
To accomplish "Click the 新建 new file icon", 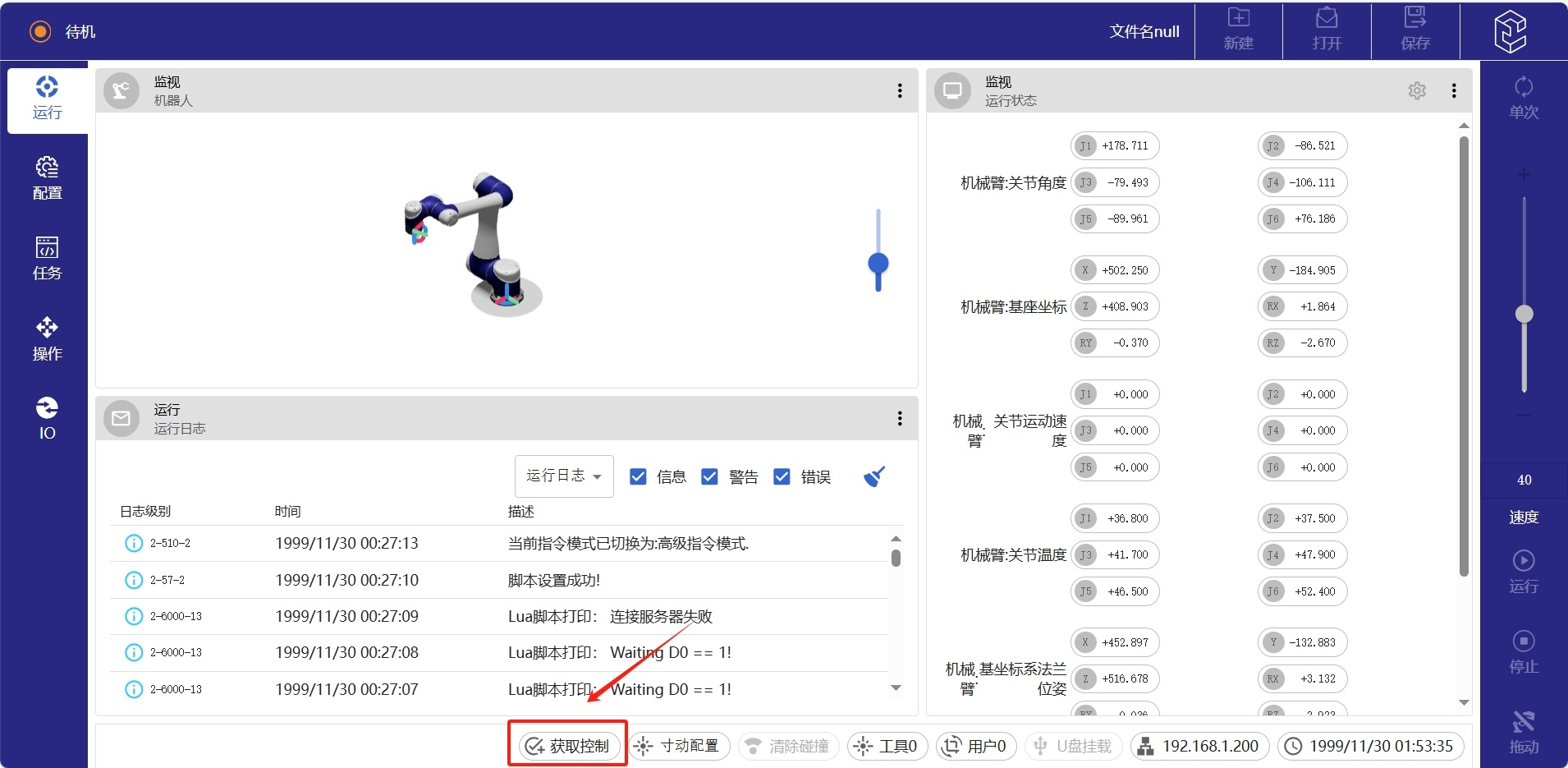I will tap(1238, 30).
